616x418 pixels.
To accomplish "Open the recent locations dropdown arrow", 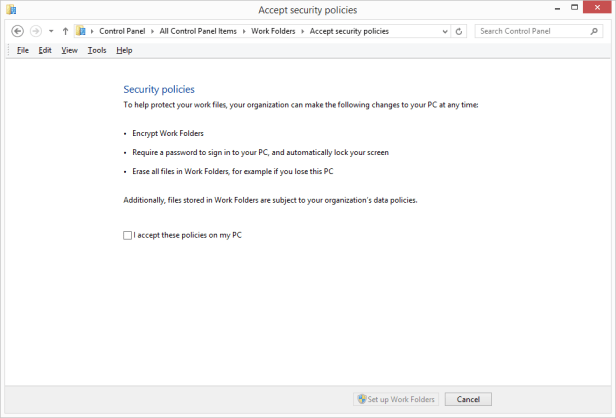I will (x=51, y=31).
